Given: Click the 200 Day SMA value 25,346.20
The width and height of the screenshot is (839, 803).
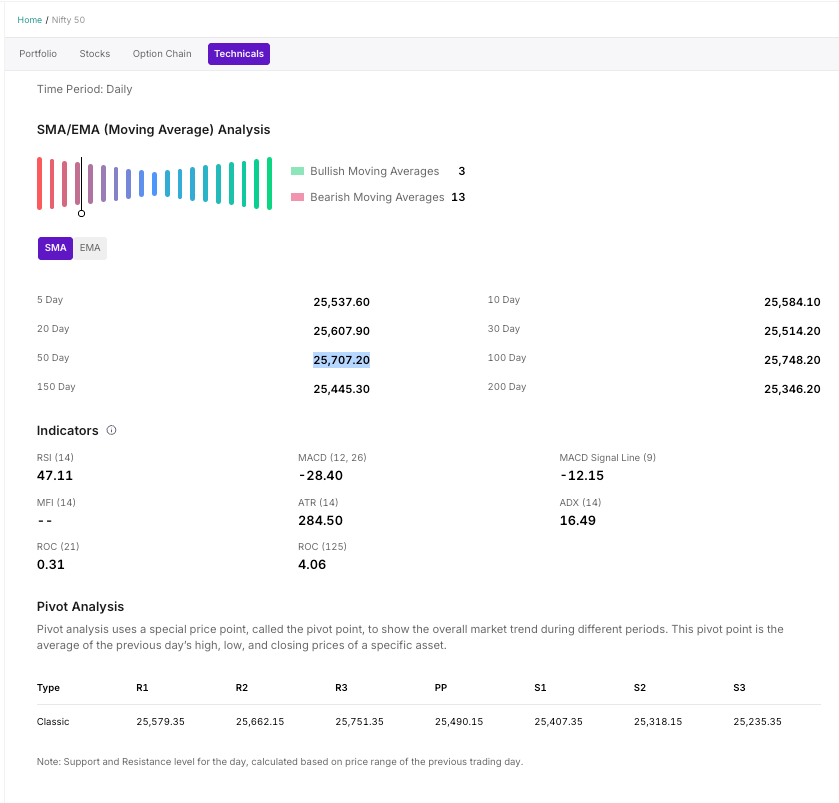Looking at the screenshot, I should point(792,389).
